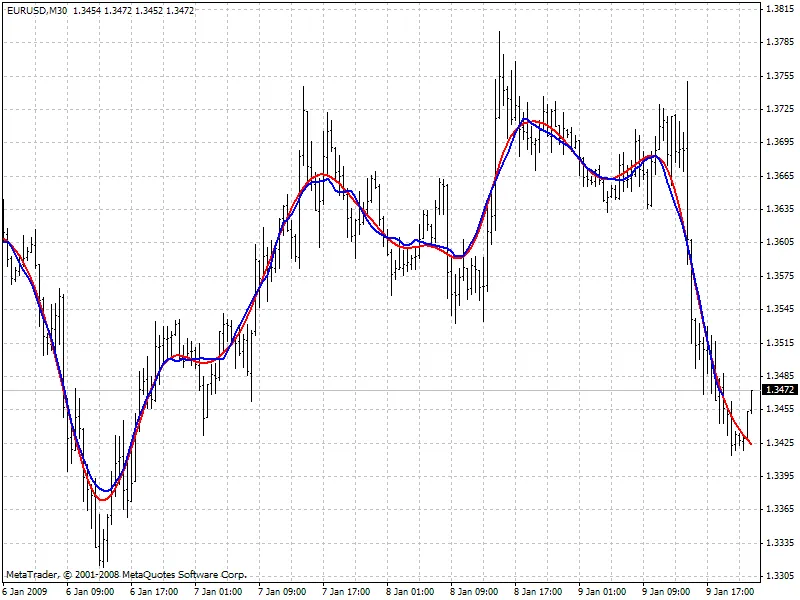Click the 6 Jan 2009 date label
This screenshot has width=800, height=600.
pyautogui.click(x=26, y=591)
